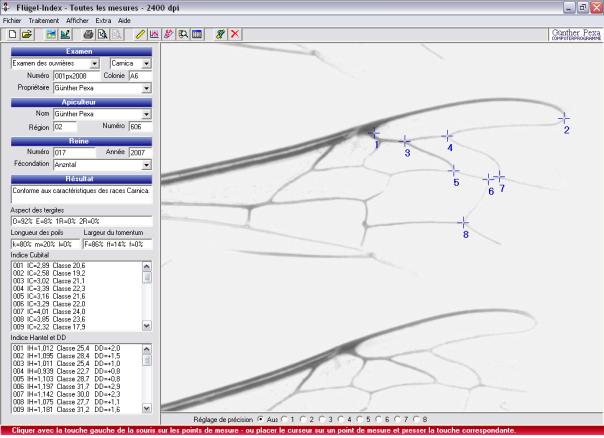Screen dimensions: 604x438
Task: Click the landscape image icon in toolbar
Action: [x=50, y=34]
